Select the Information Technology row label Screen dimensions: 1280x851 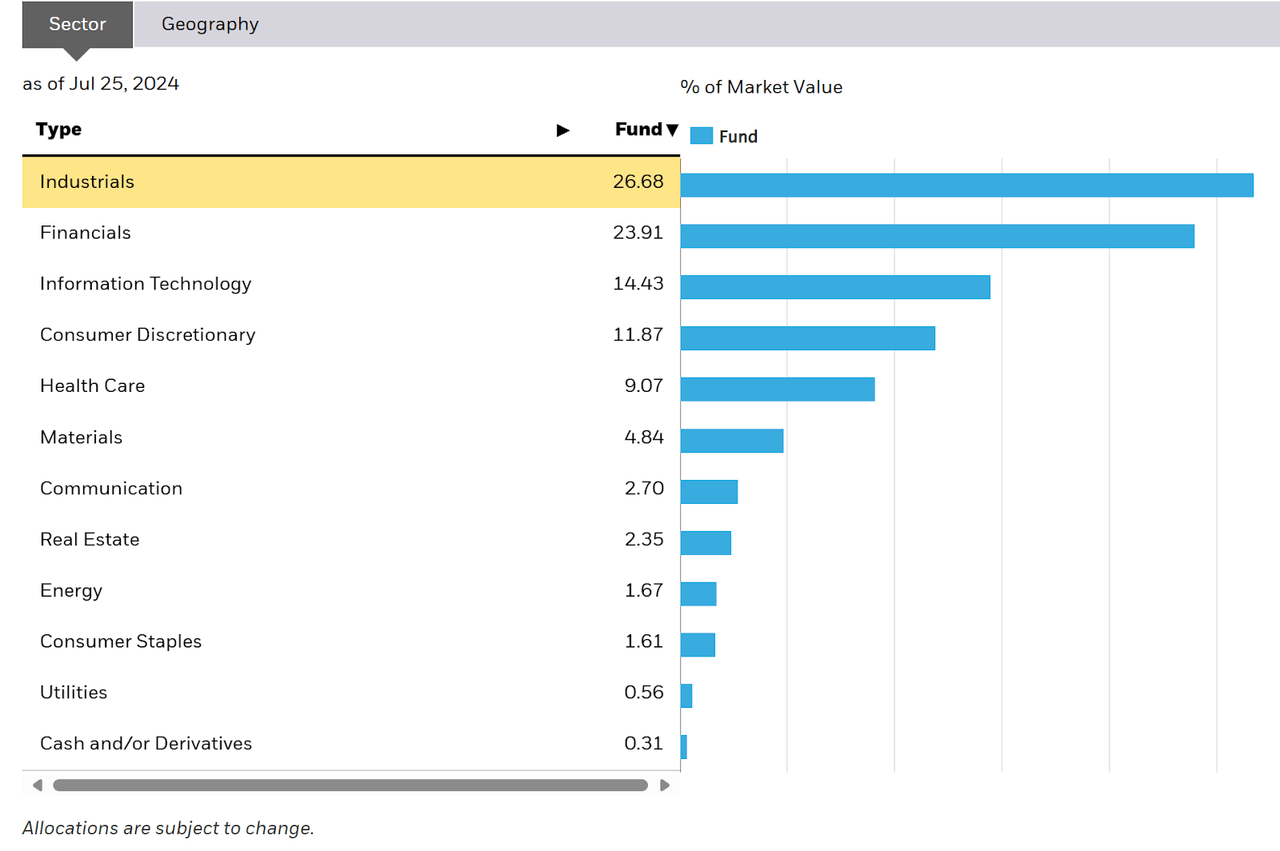[x=146, y=284]
